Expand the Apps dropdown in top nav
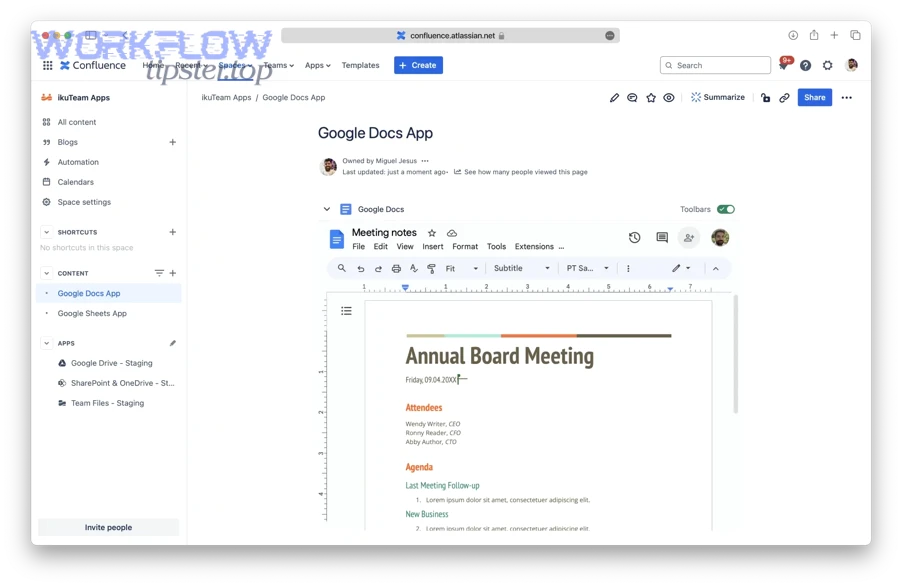Viewport: 900px width, 583px height. point(317,65)
